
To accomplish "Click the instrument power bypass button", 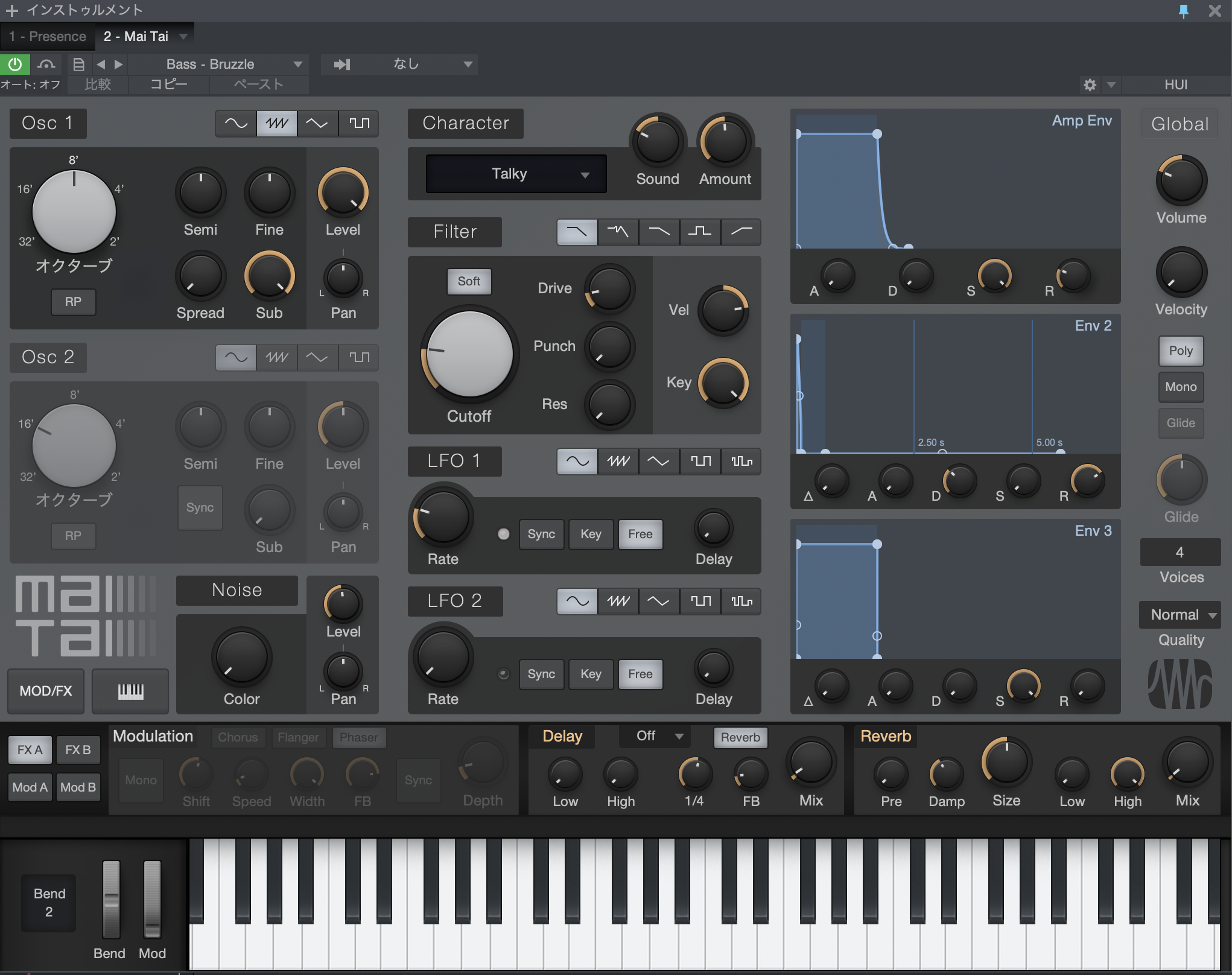I will click(x=15, y=64).
